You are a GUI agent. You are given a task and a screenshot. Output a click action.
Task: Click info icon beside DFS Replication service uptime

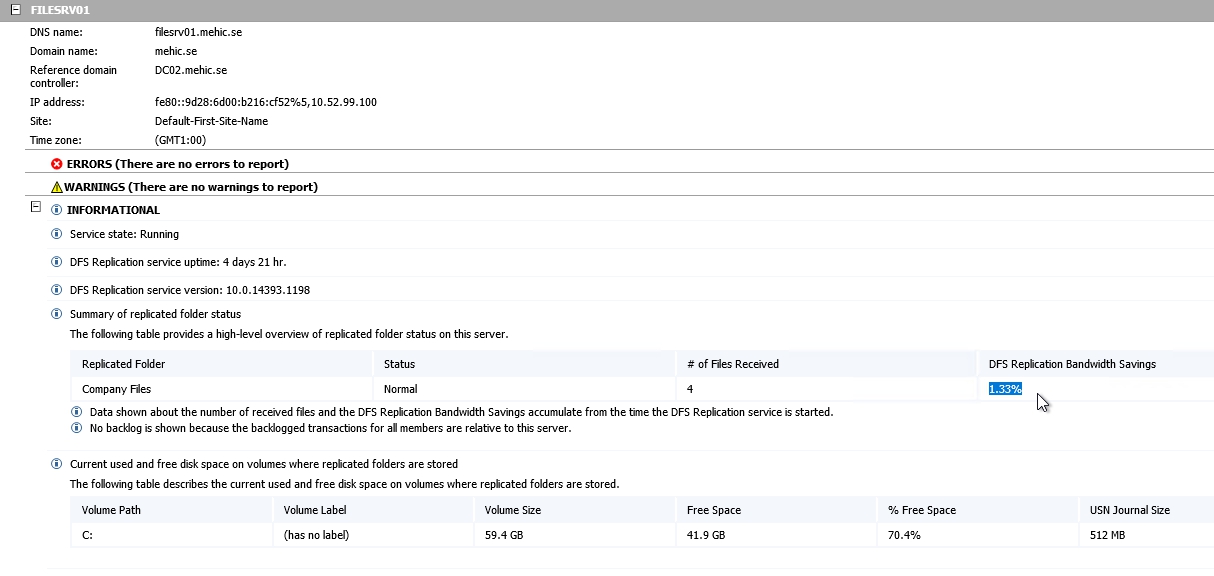[x=56, y=262]
